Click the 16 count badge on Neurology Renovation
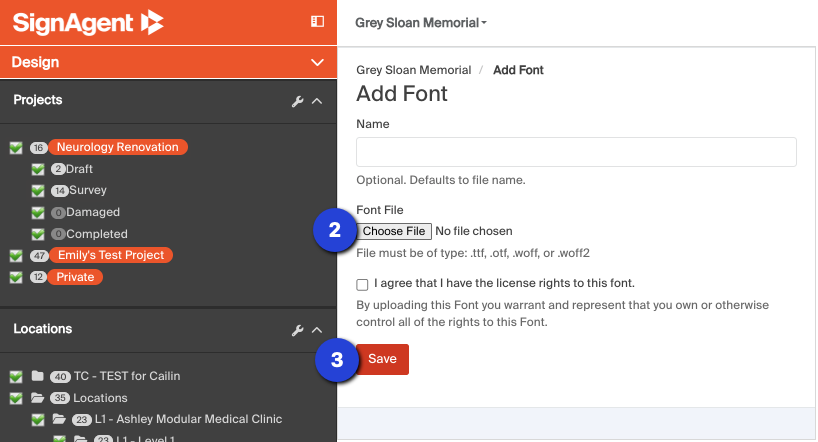The image size is (818, 442). tap(38, 148)
